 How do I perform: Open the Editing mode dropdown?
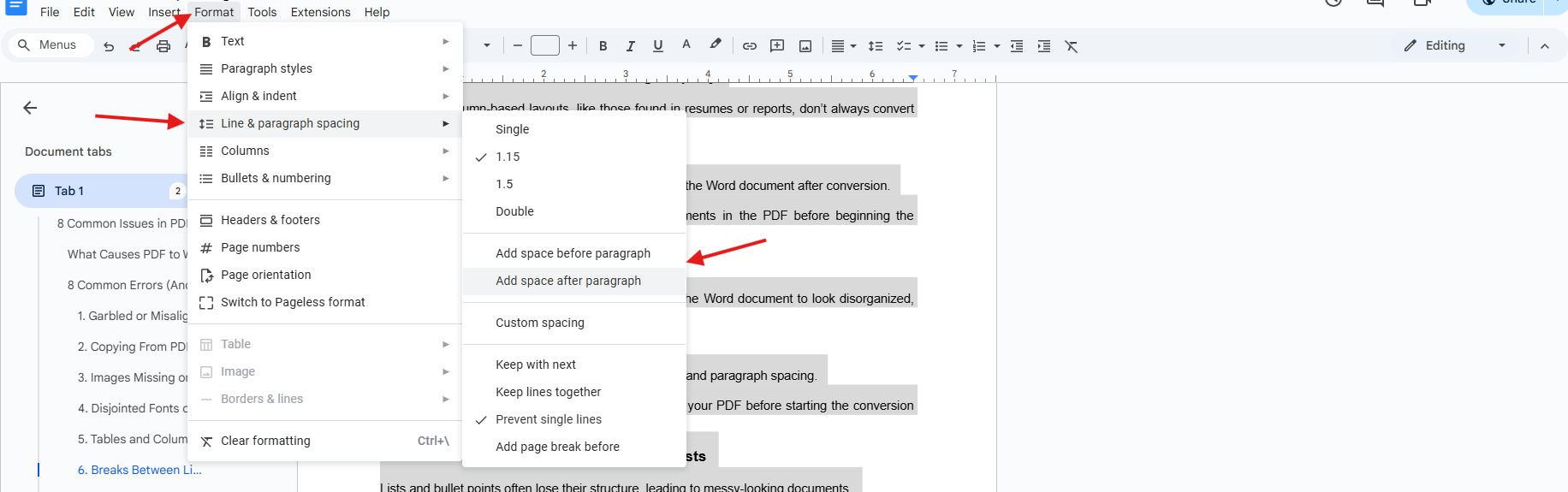click(x=1455, y=45)
